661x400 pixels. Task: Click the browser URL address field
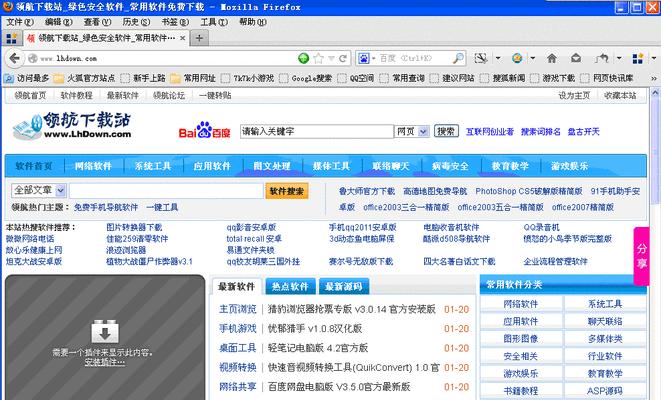[167, 59]
